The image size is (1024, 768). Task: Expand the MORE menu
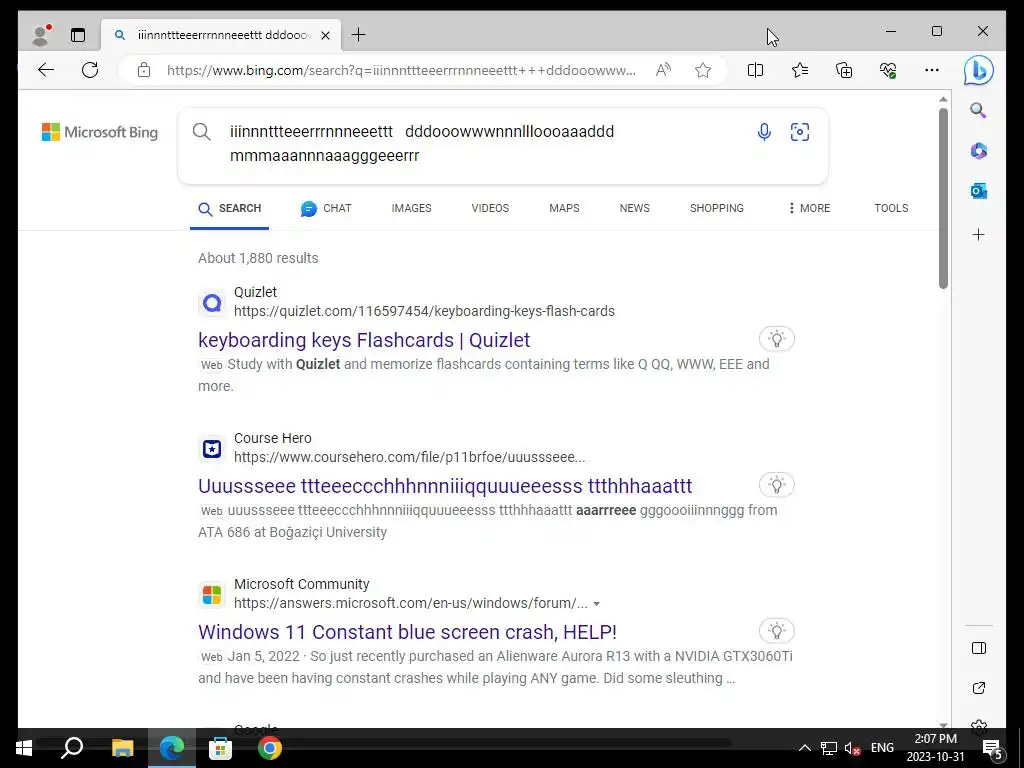tap(809, 208)
